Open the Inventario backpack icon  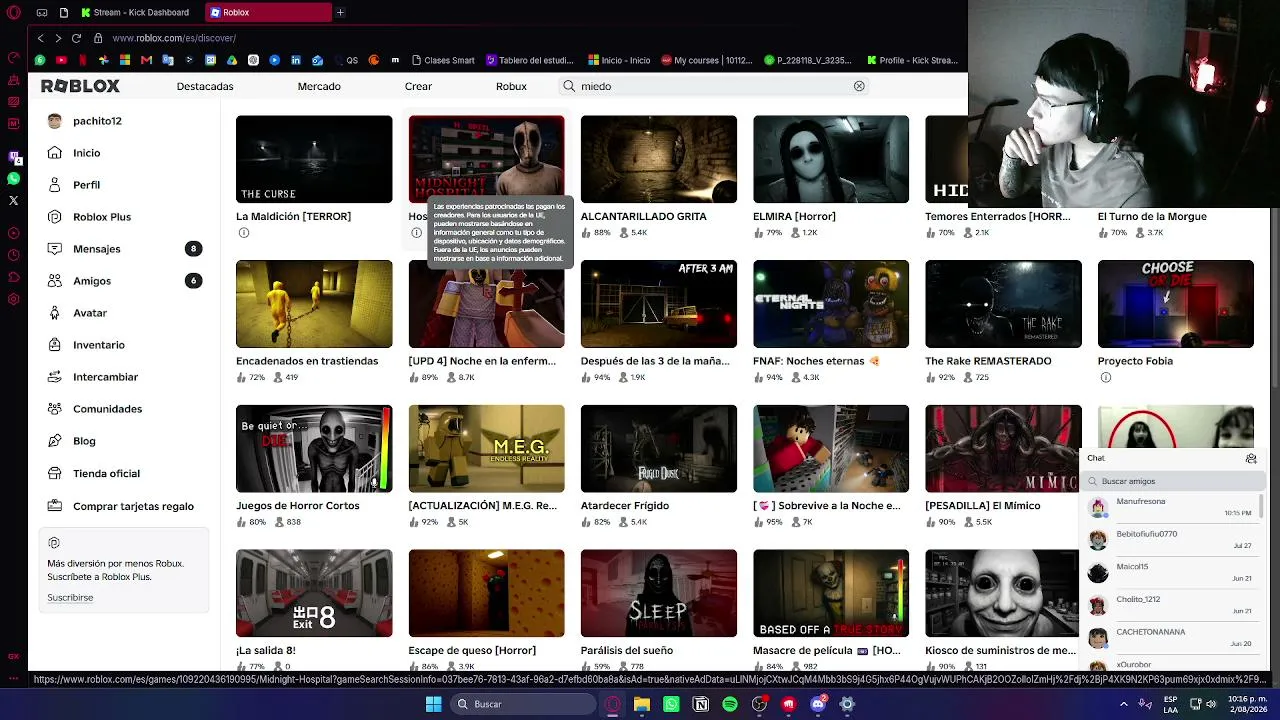pos(54,345)
